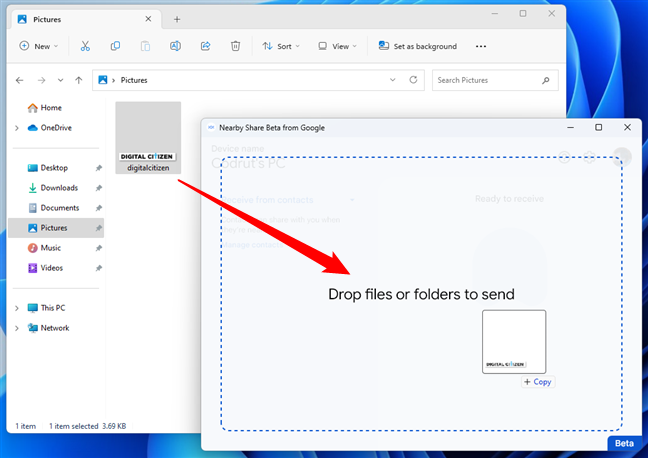Open Videos in the navigation pane
The image size is (648, 458).
pos(45,268)
